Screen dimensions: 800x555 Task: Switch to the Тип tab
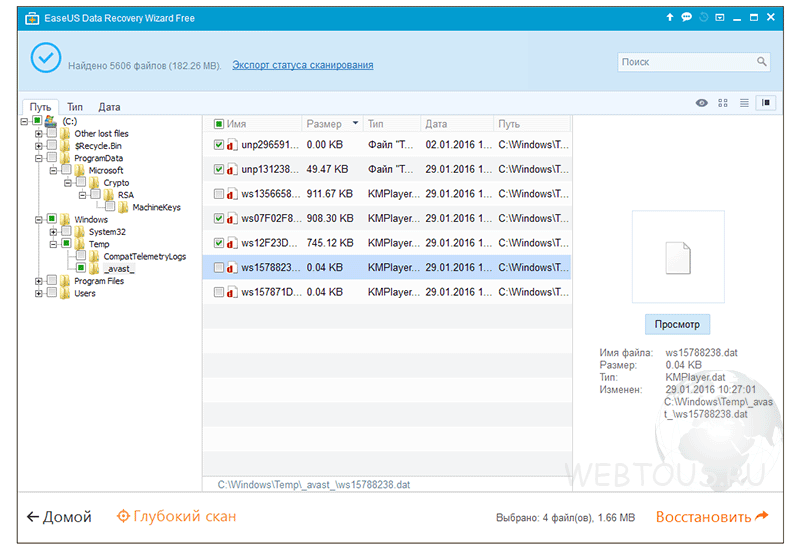(x=75, y=107)
